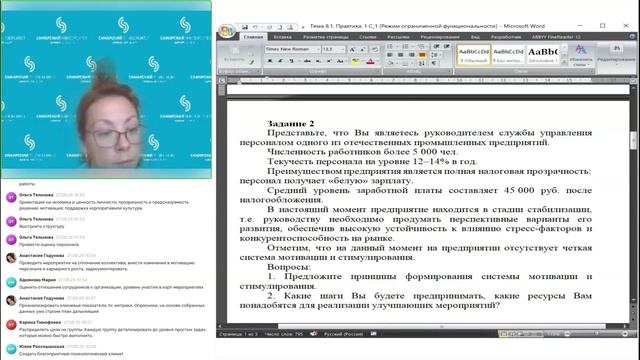Click the Clear Formatting icon
The height and width of the screenshot is (360, 640).
pos(375,49)
